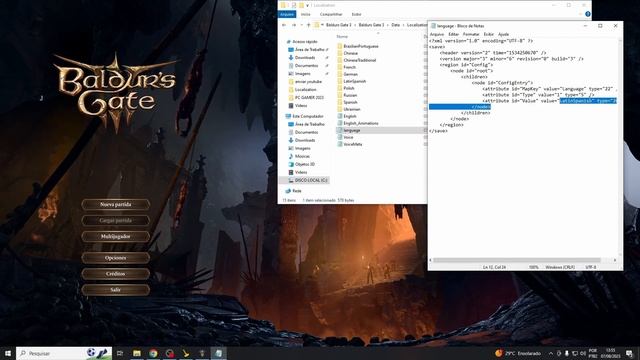
Task: Sort files by the Nome column
Action: 342,36
